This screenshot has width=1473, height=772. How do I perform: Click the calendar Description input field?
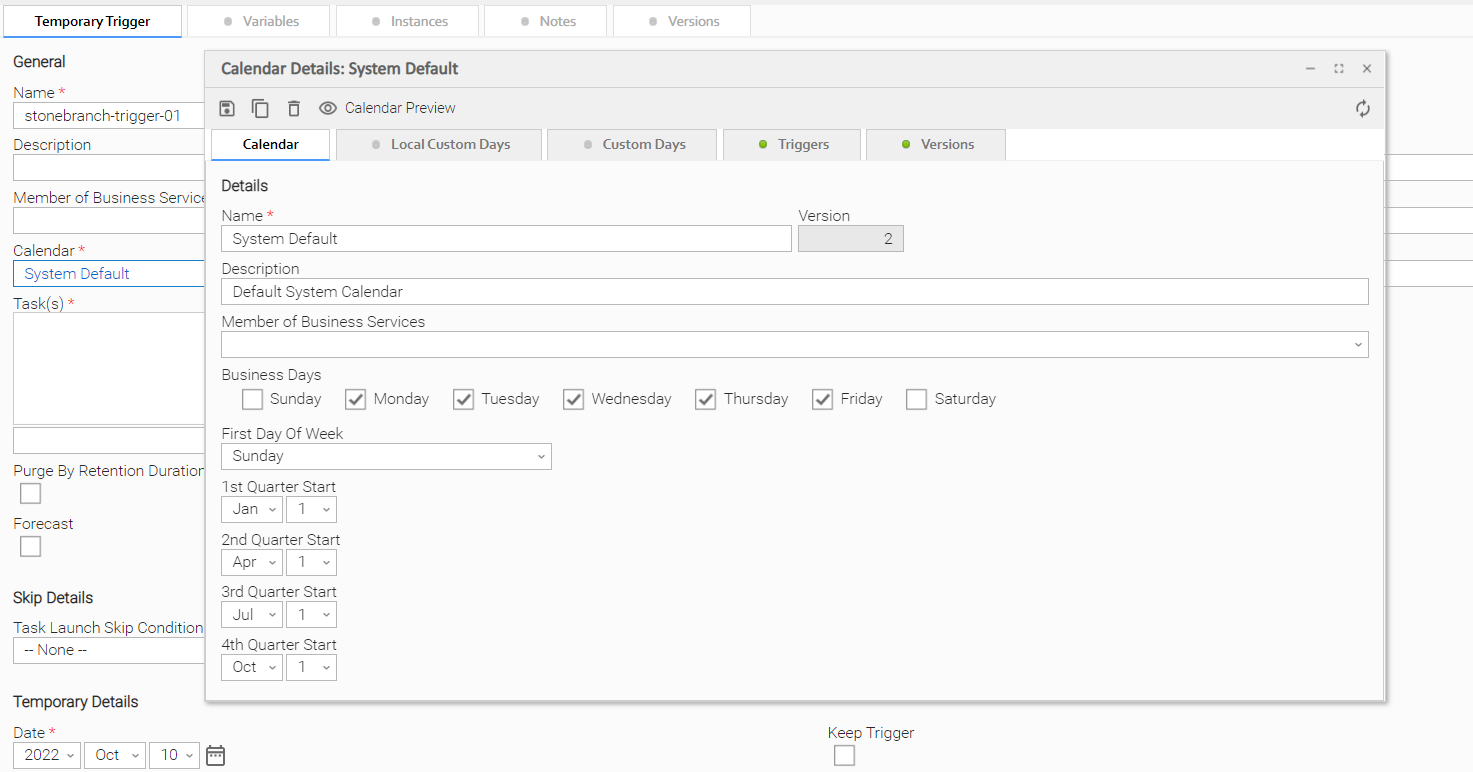794,292
